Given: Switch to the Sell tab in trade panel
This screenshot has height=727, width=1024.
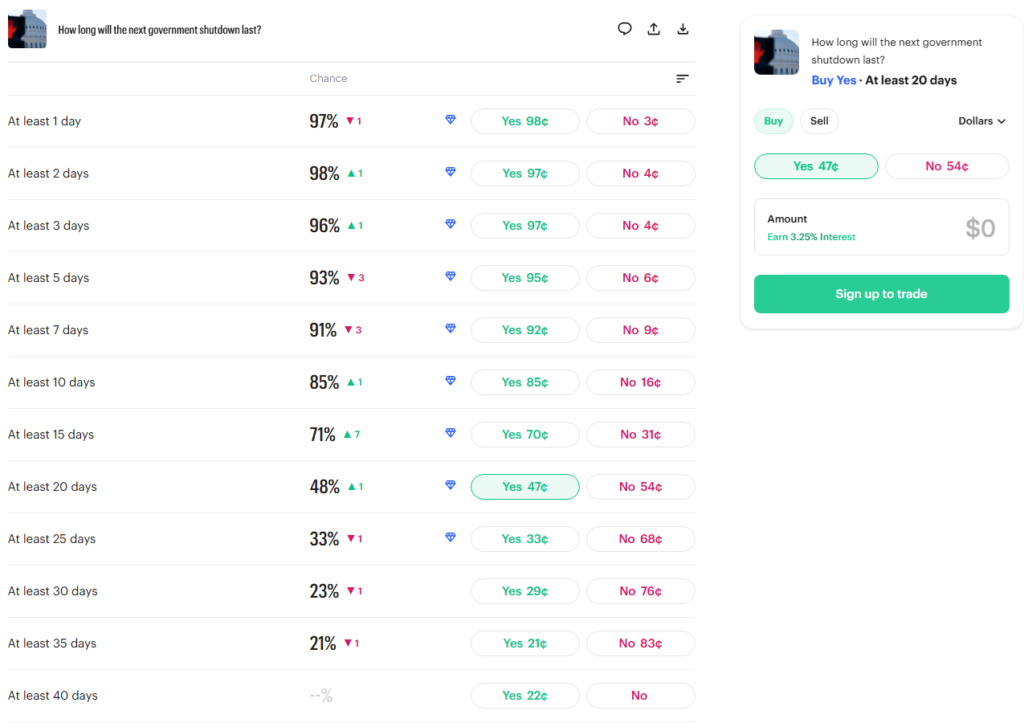Looking at the screenshot, I should 819,121.
